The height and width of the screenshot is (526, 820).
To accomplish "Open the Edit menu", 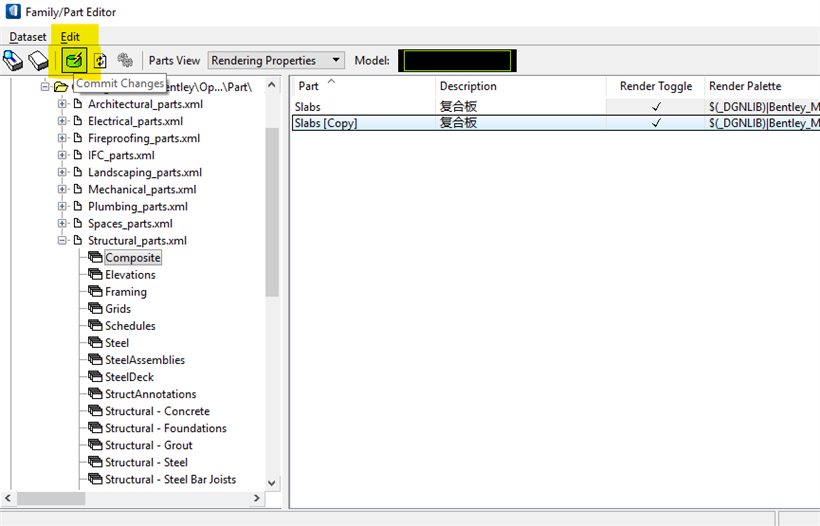I will pos(70,37).
